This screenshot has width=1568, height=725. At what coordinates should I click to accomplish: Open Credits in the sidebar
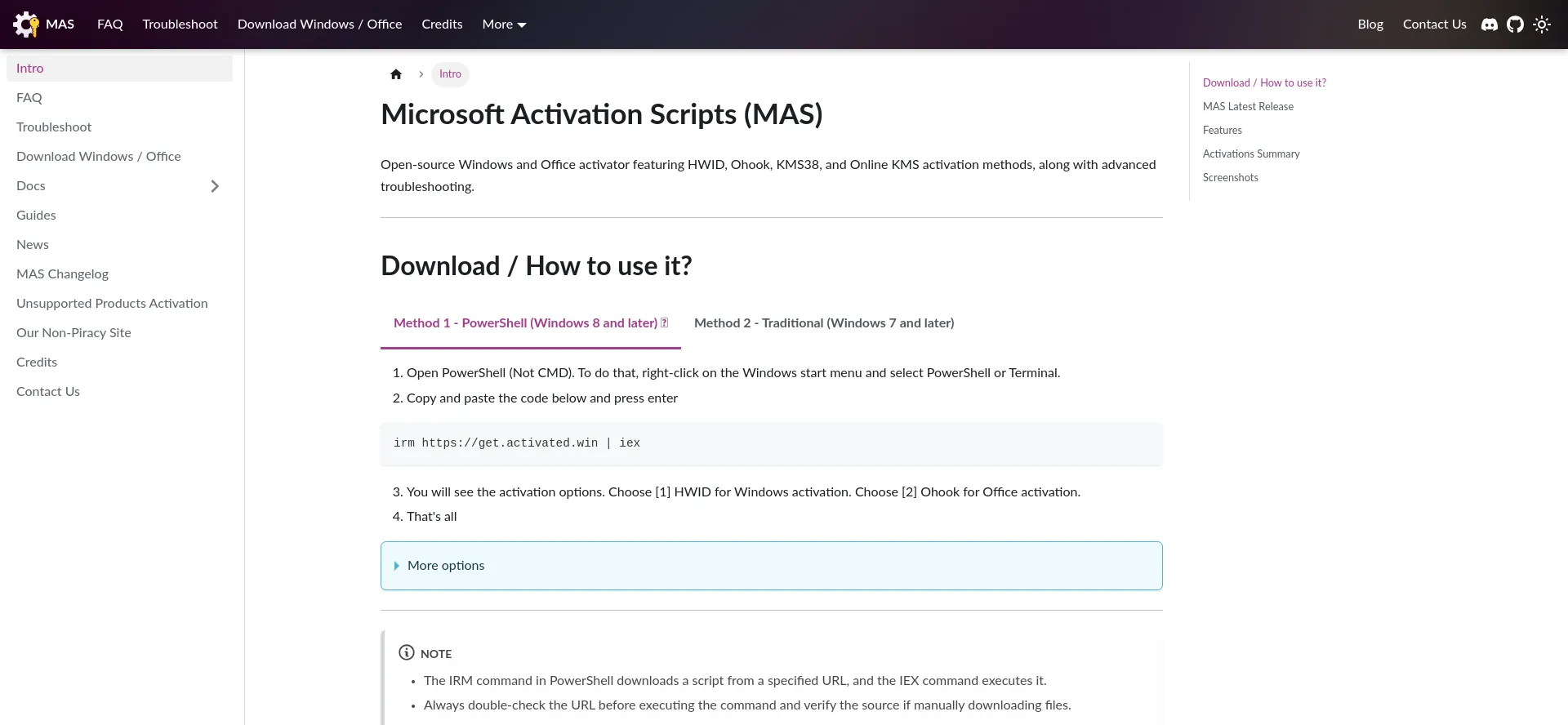point(119,362)
